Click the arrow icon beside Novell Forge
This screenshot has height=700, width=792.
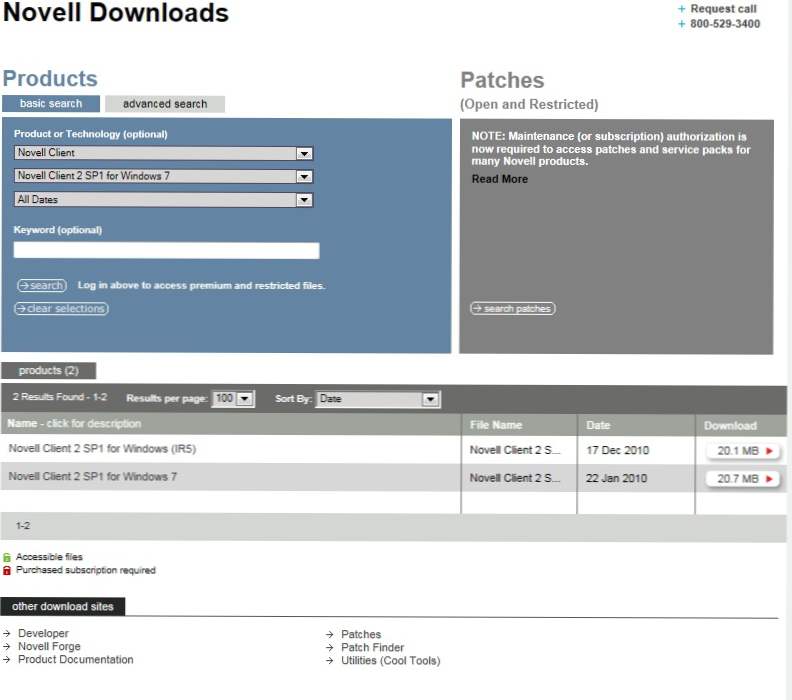coord(7,646)
